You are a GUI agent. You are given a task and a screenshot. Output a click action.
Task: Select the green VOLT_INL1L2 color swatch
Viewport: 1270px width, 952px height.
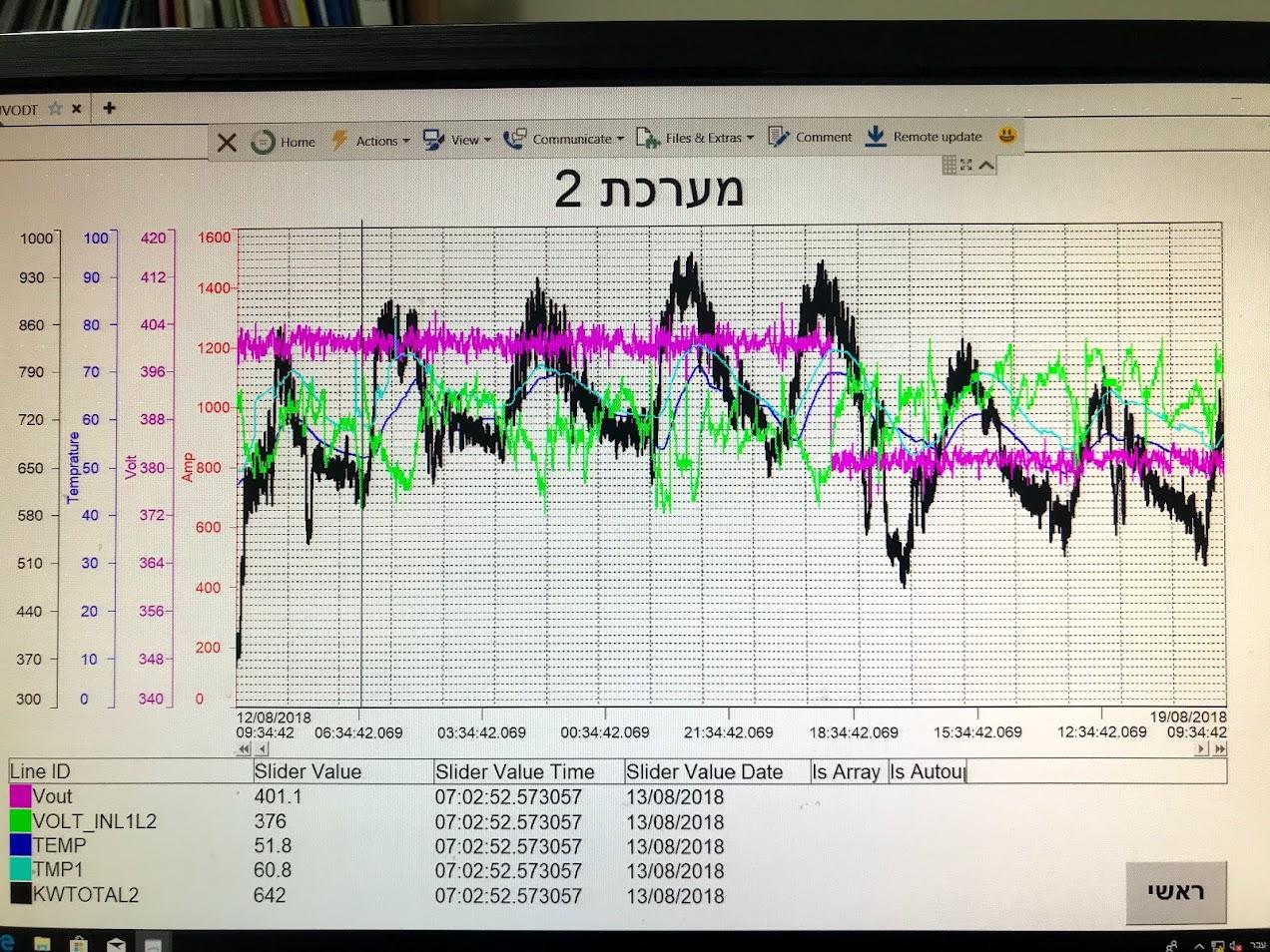click(20, 821)
